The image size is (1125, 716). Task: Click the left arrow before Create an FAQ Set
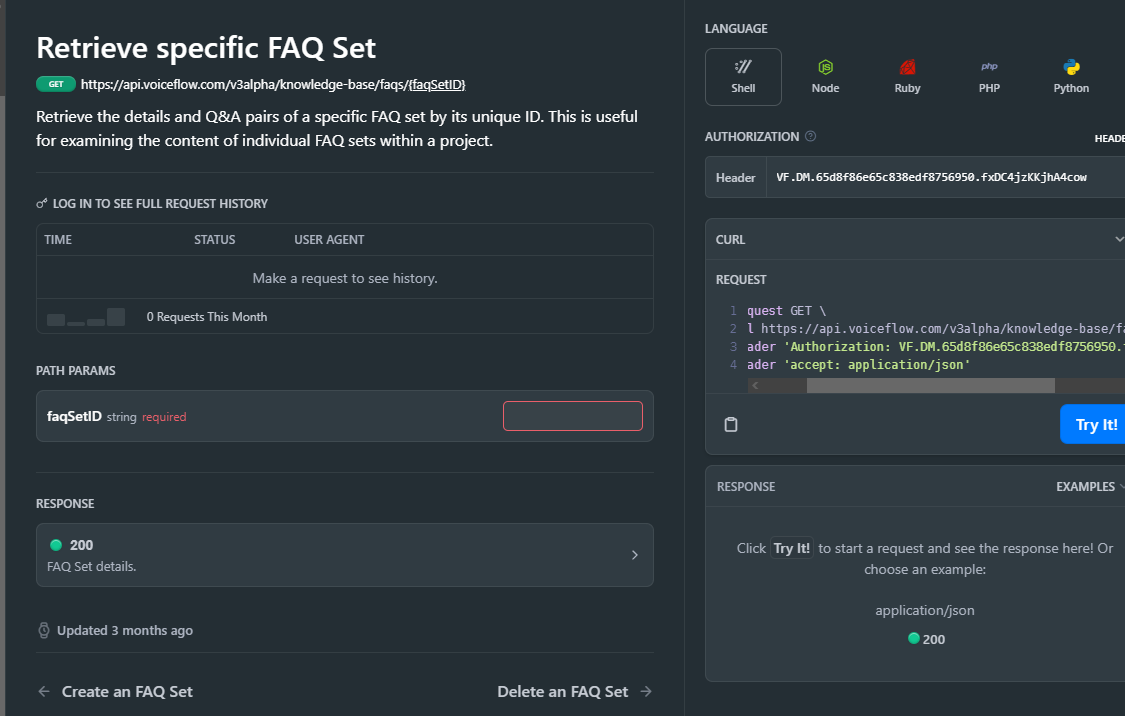44,692
